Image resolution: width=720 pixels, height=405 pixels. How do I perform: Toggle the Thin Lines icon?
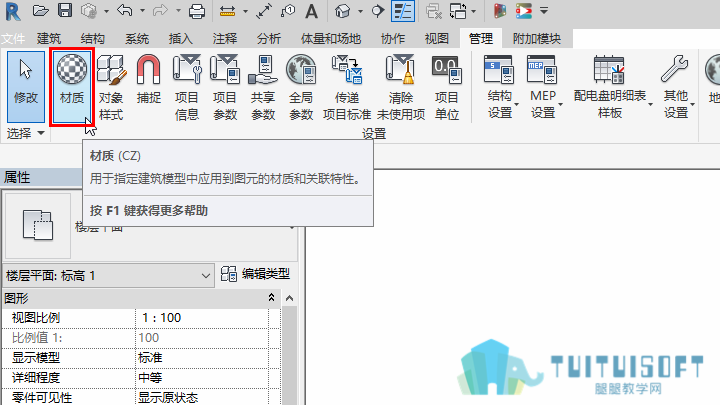coord(403,11)
